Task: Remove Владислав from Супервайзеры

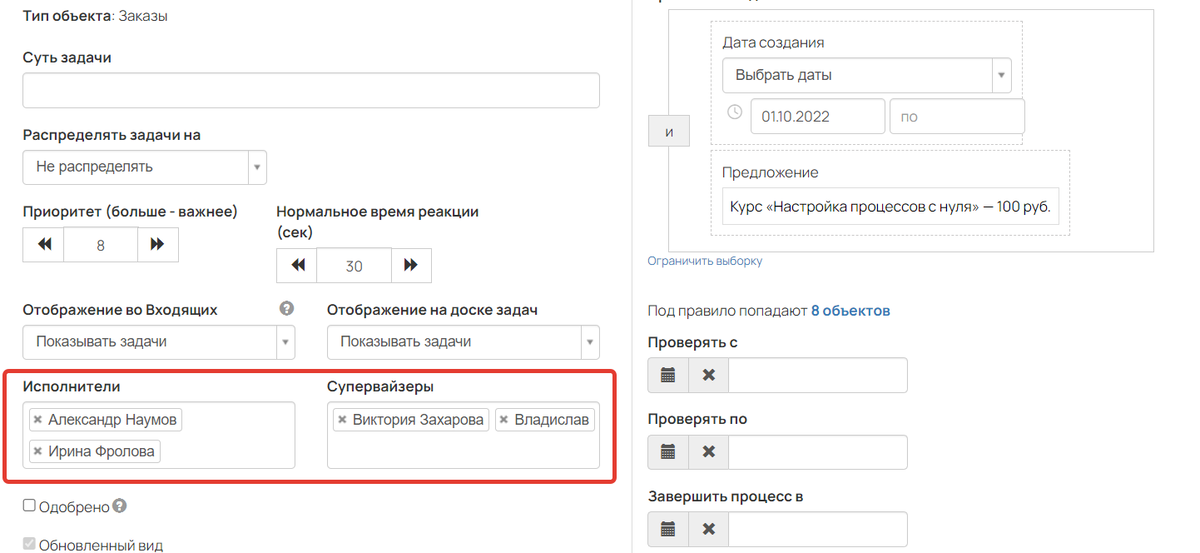Action: point(504,420)
